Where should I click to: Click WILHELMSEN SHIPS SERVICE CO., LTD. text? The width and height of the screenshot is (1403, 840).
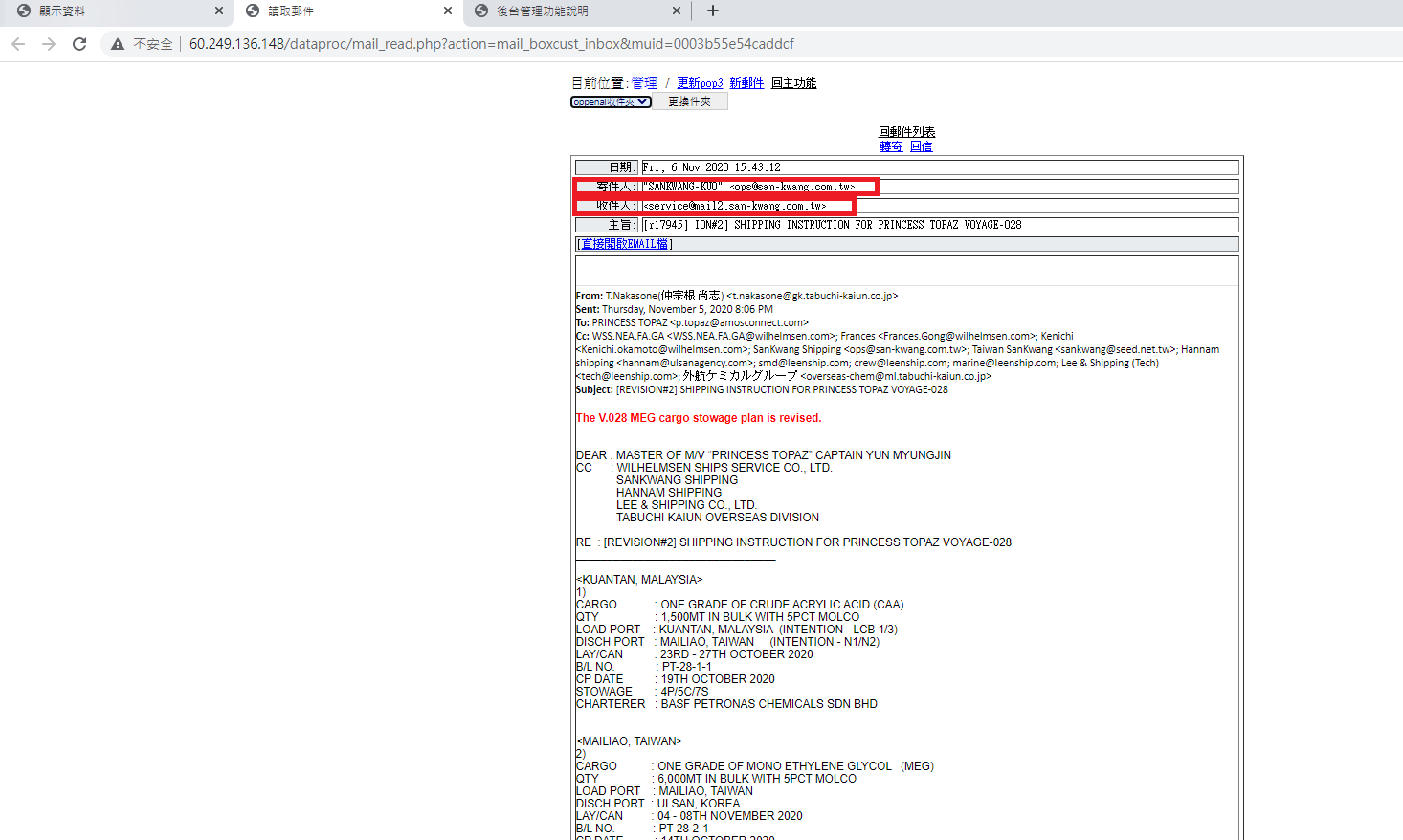tap(724, 468)
